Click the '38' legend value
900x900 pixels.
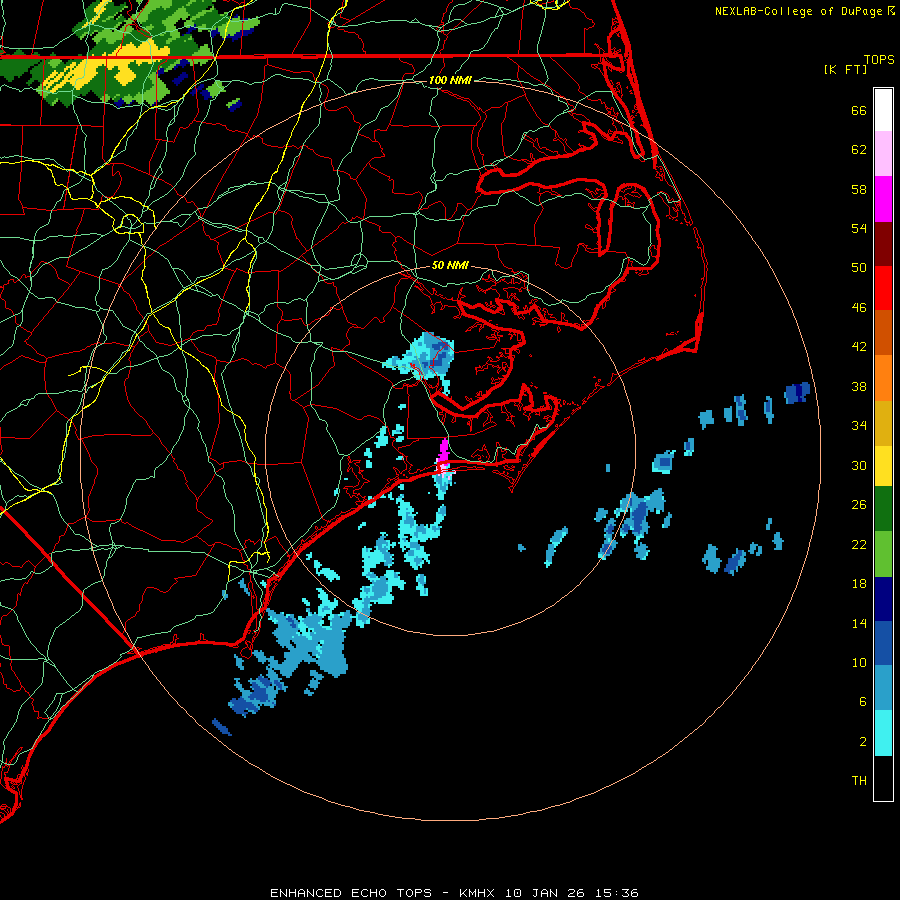pos(859,386)
